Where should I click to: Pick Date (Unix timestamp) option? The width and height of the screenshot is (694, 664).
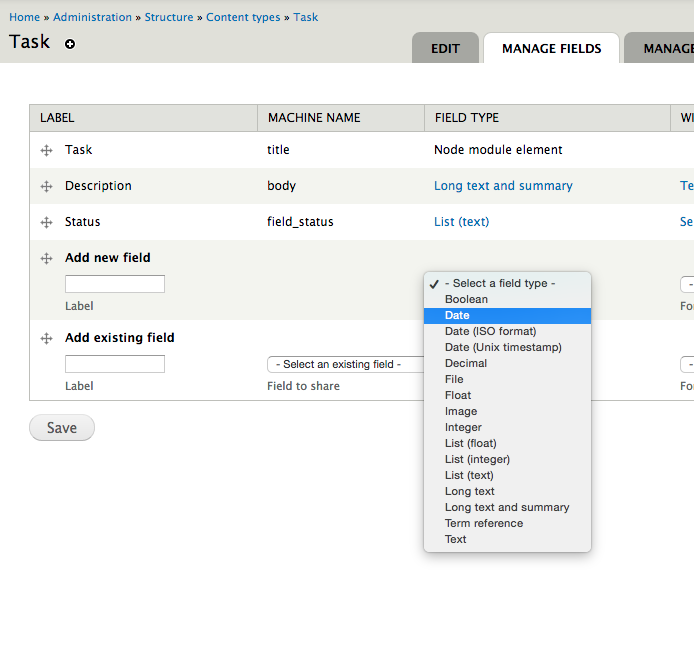pyautogui.click(x=507, y=347)
